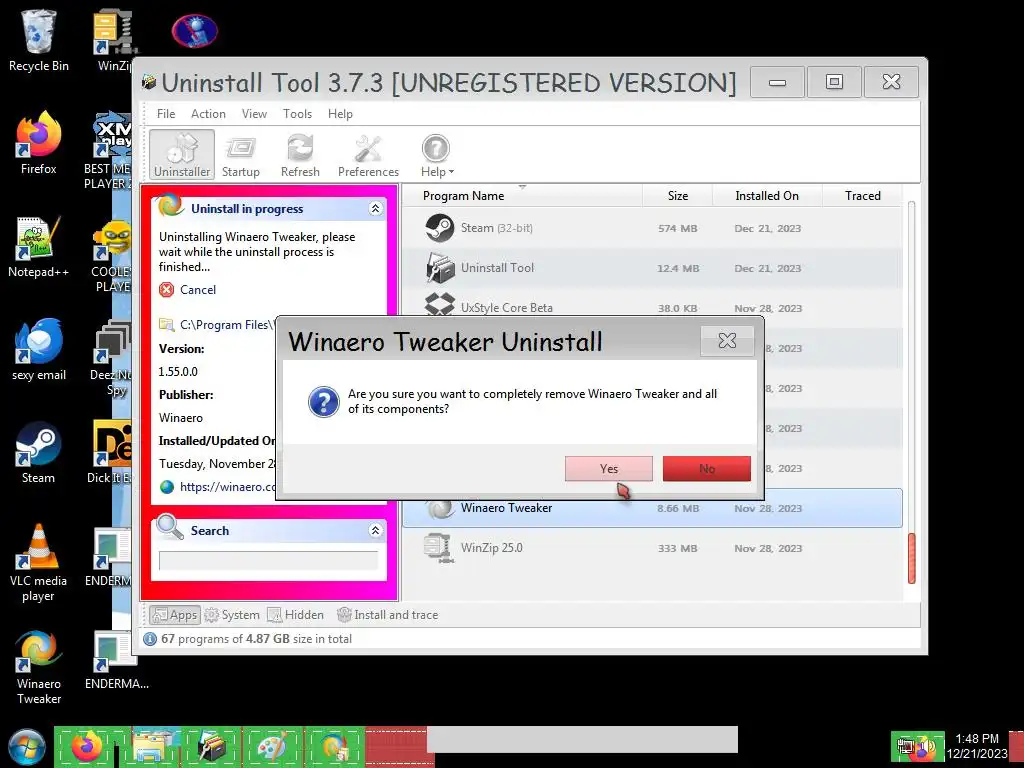
Task: Click the red Cancel icon
Action: tap(167, 289)
